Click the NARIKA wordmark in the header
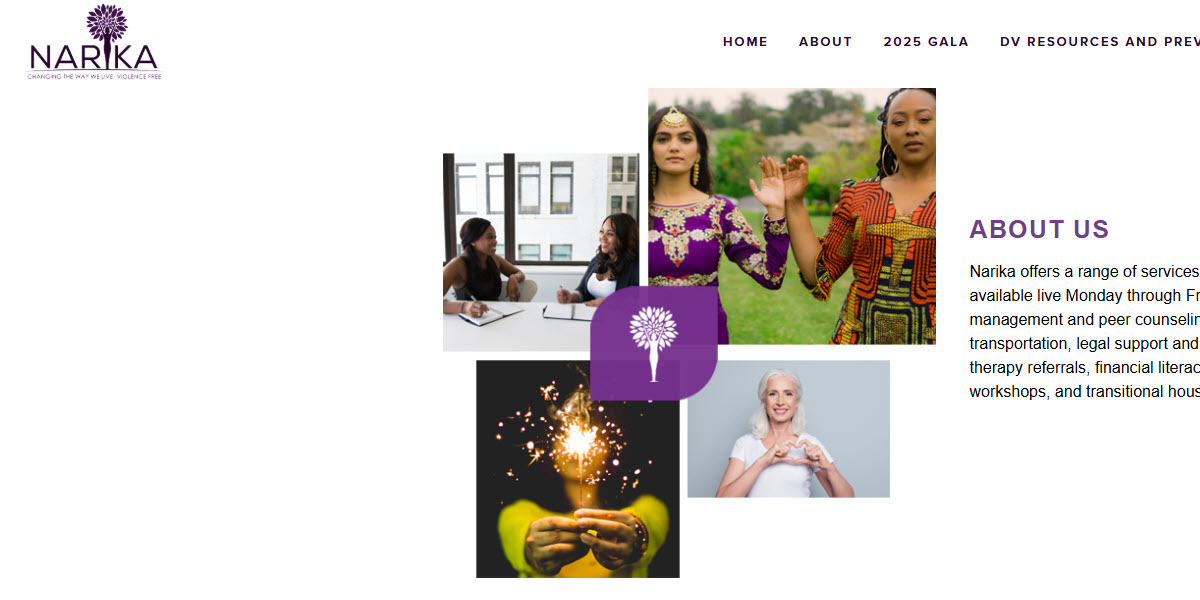The image size is (1200, 600). coord(94,57)
